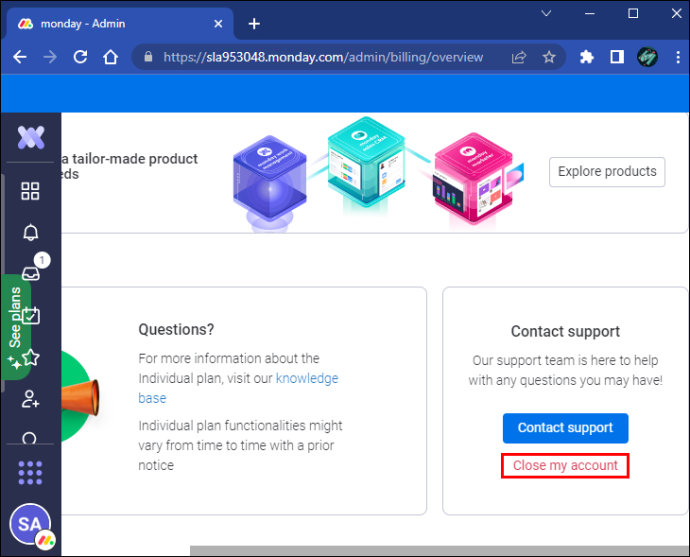The width and height of the screenshot is (690, 557).
Task: Open the apps dots grid icon
Action: [30, 473]
